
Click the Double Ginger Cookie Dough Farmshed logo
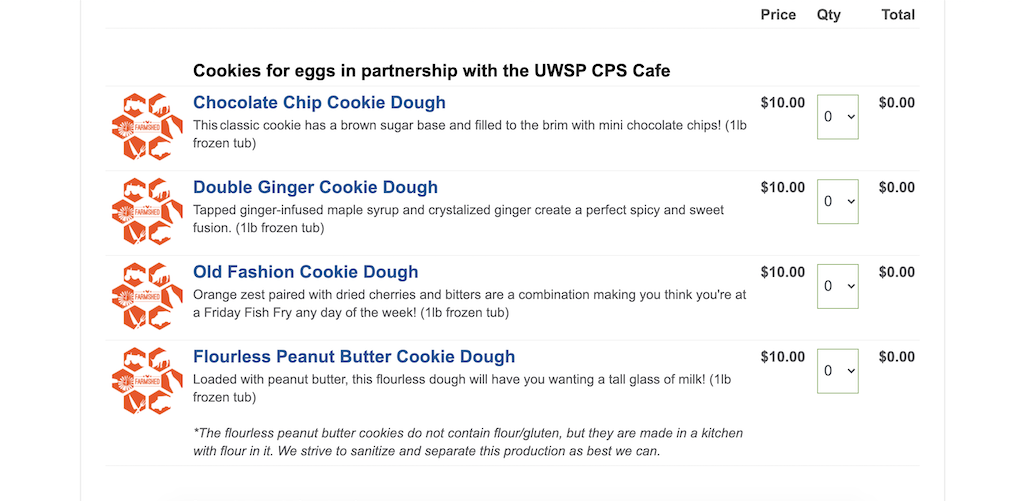[148, 212]
